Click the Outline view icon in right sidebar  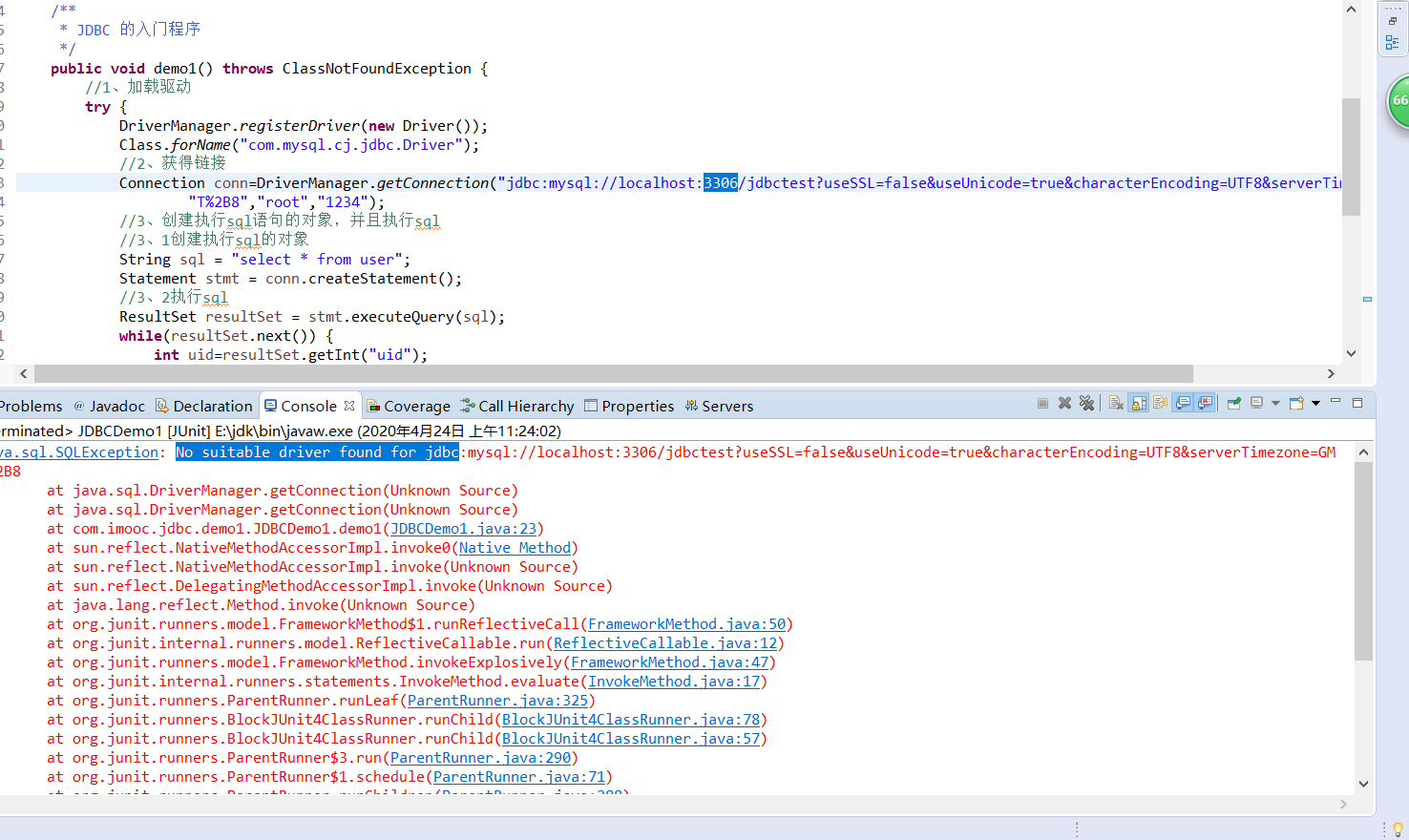click(1392, 43)
